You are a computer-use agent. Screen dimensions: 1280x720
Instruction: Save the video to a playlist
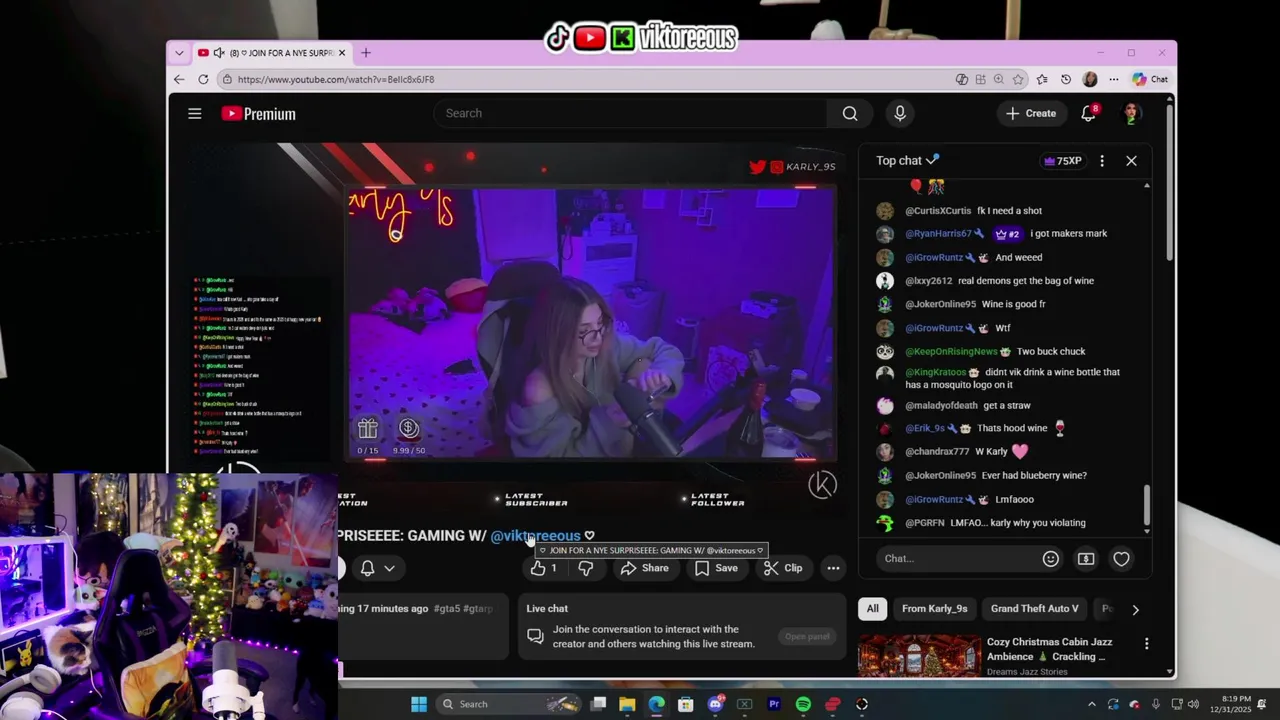[716, 568]
